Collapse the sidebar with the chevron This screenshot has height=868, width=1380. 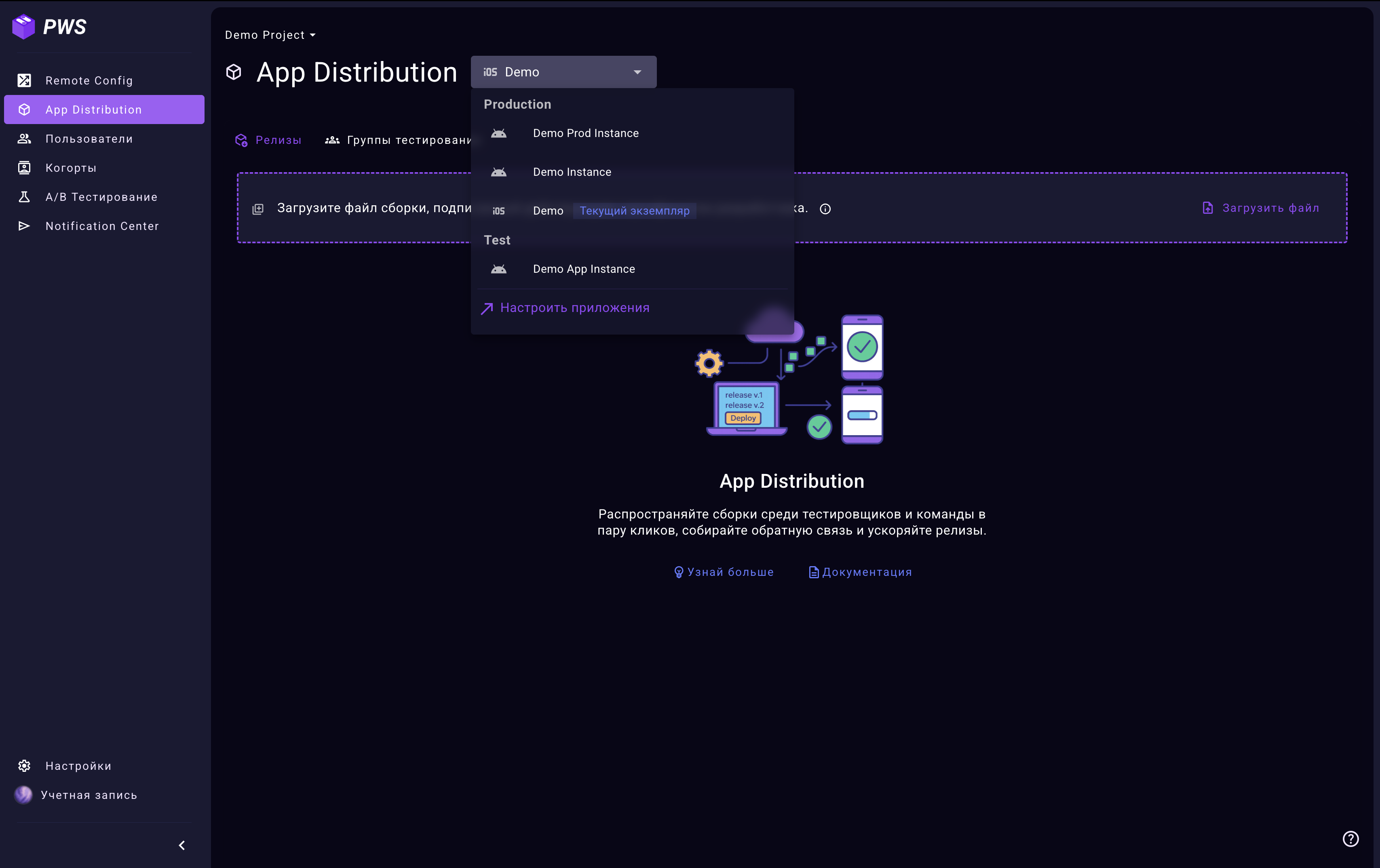(181, 845)
